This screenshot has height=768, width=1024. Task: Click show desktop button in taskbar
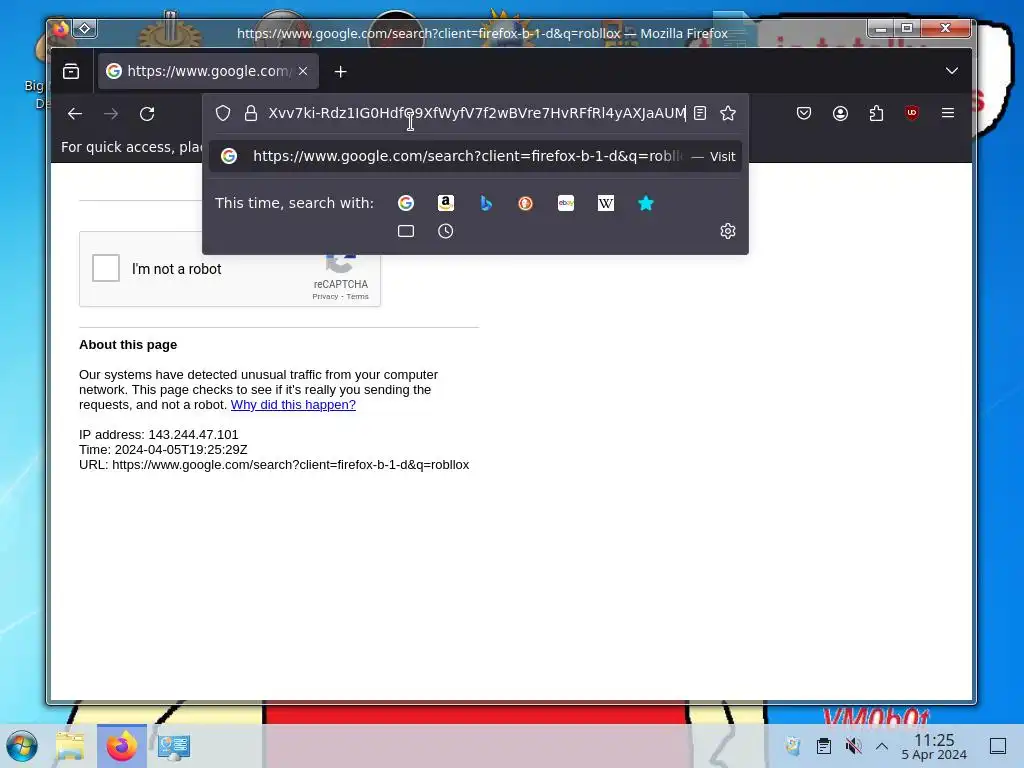pos(998,746)
